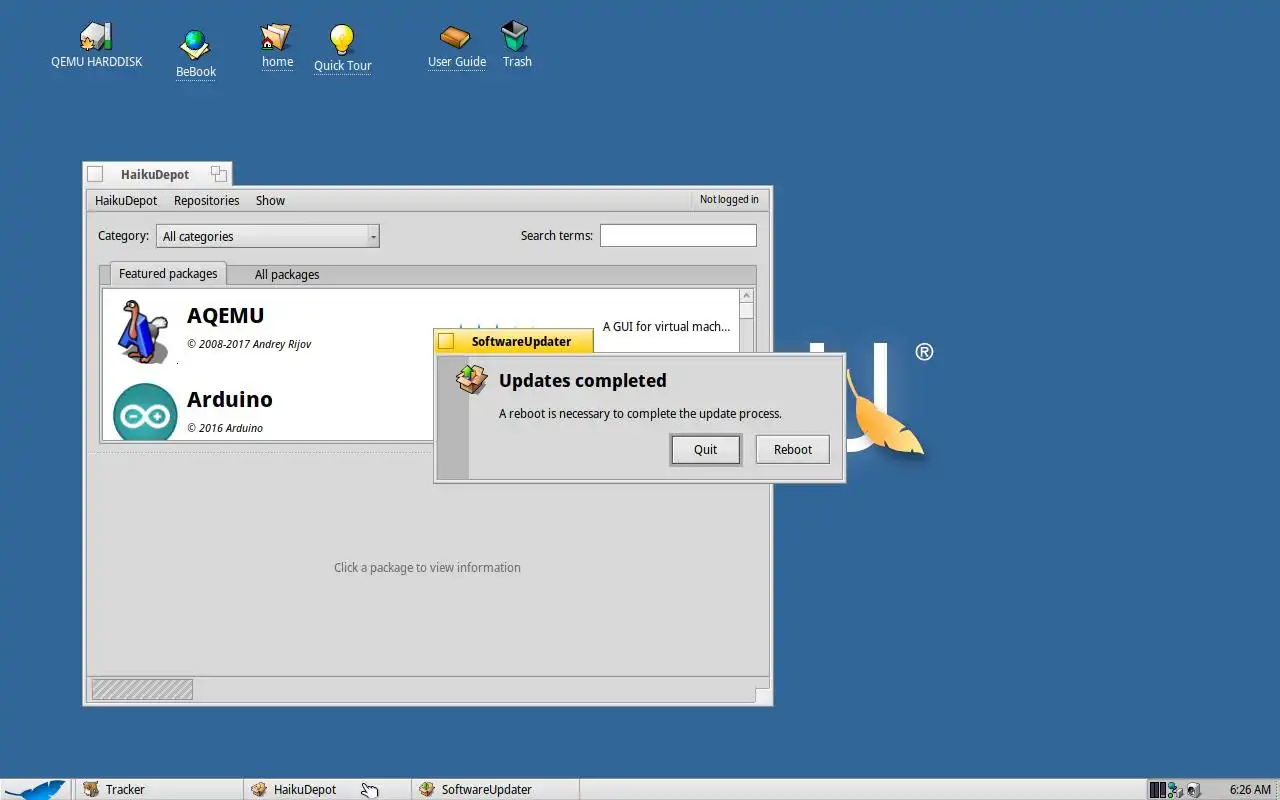Click the HaikuDepot window title tab
This screenshot has height=800, width=1280.
(x=157, y=174)
